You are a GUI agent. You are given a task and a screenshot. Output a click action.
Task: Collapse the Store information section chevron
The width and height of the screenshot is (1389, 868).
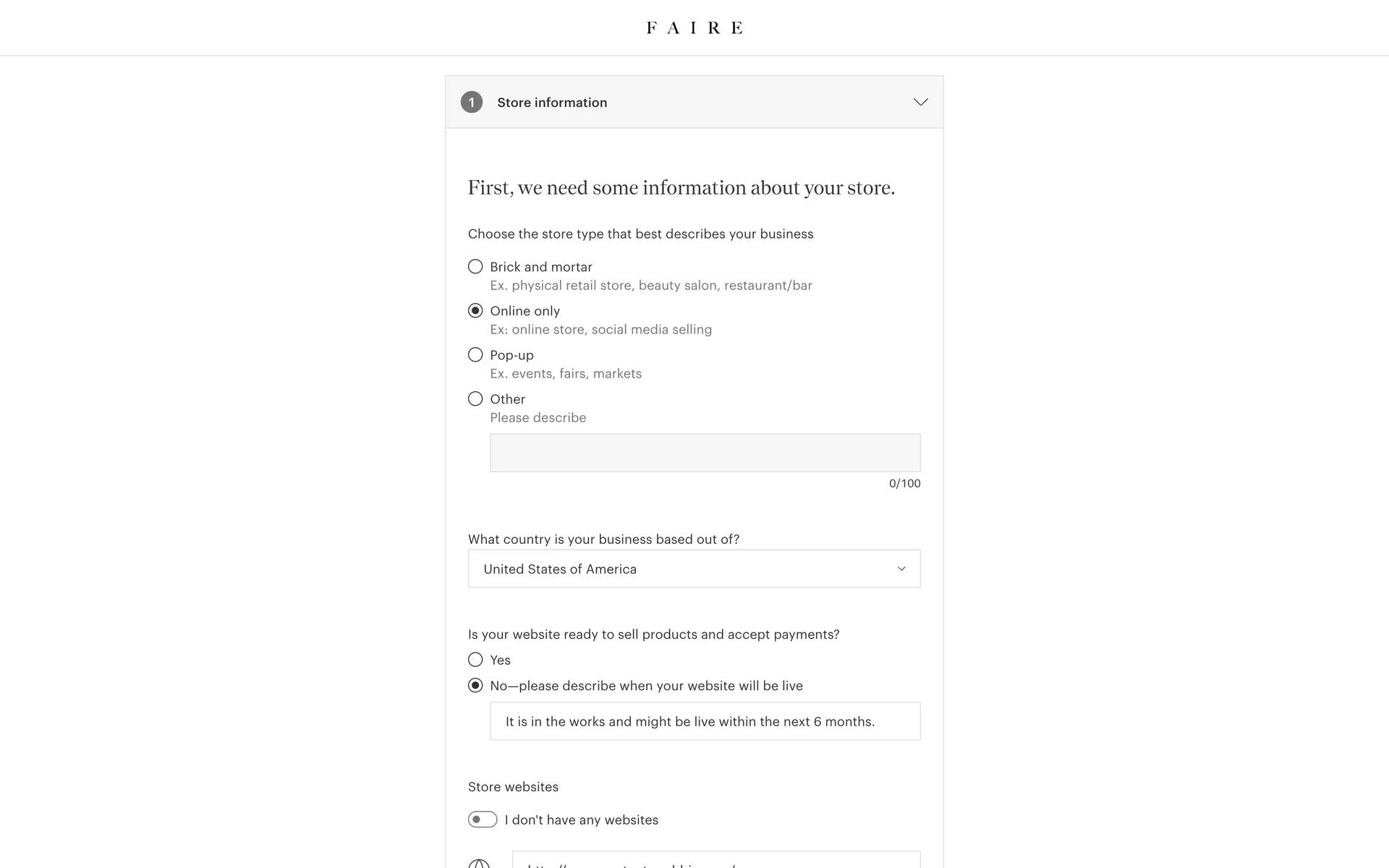[x=920, y=102]
